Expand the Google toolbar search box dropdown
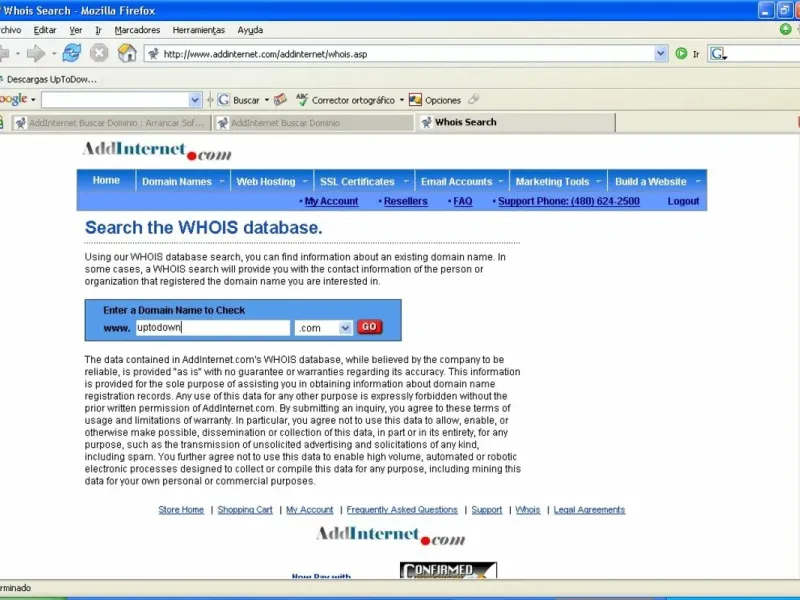This screenshot has height=600, width=800. pyautogui.click(x=194, y=100)
